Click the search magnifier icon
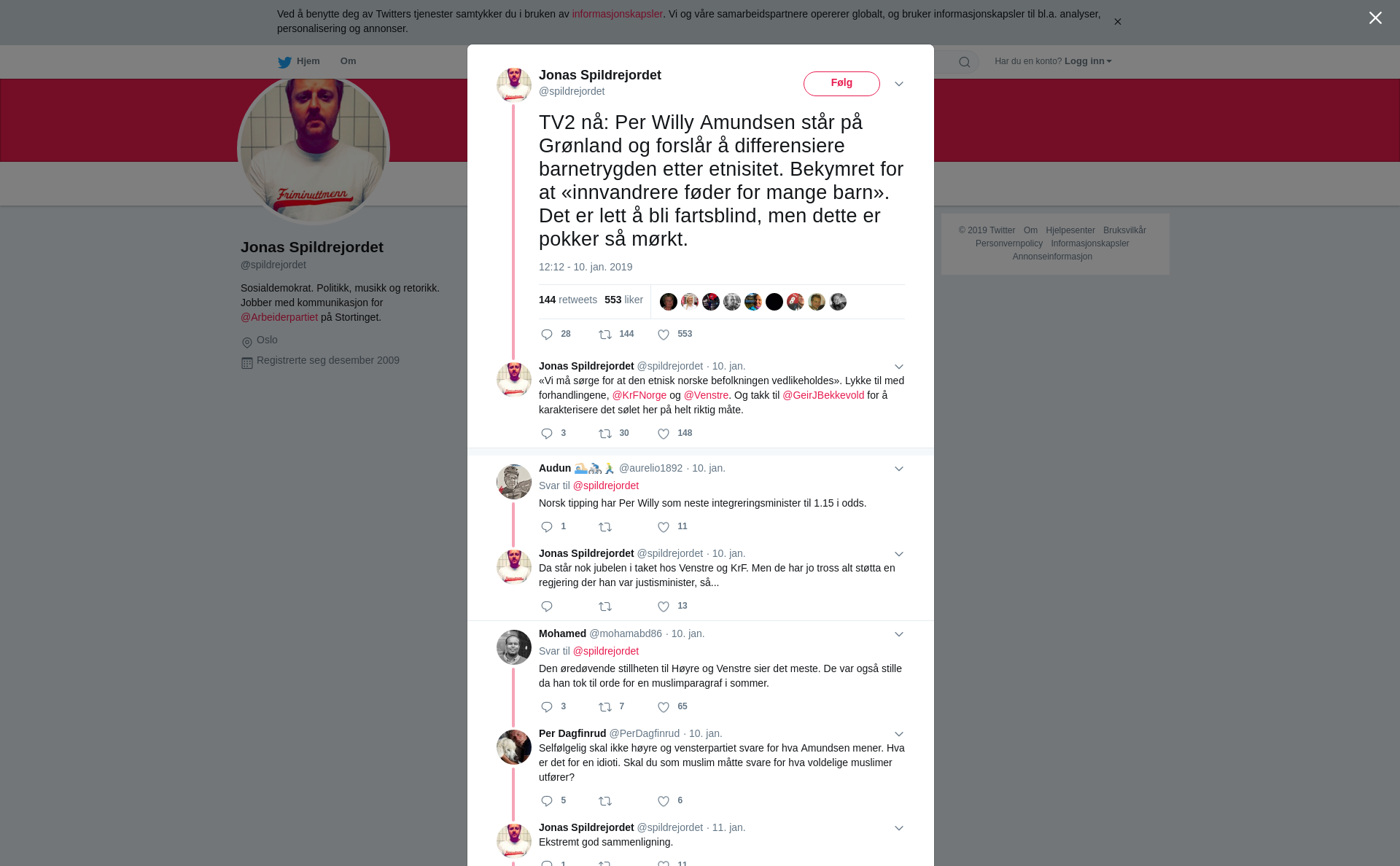1400x866 pixels. click(964, 62)
